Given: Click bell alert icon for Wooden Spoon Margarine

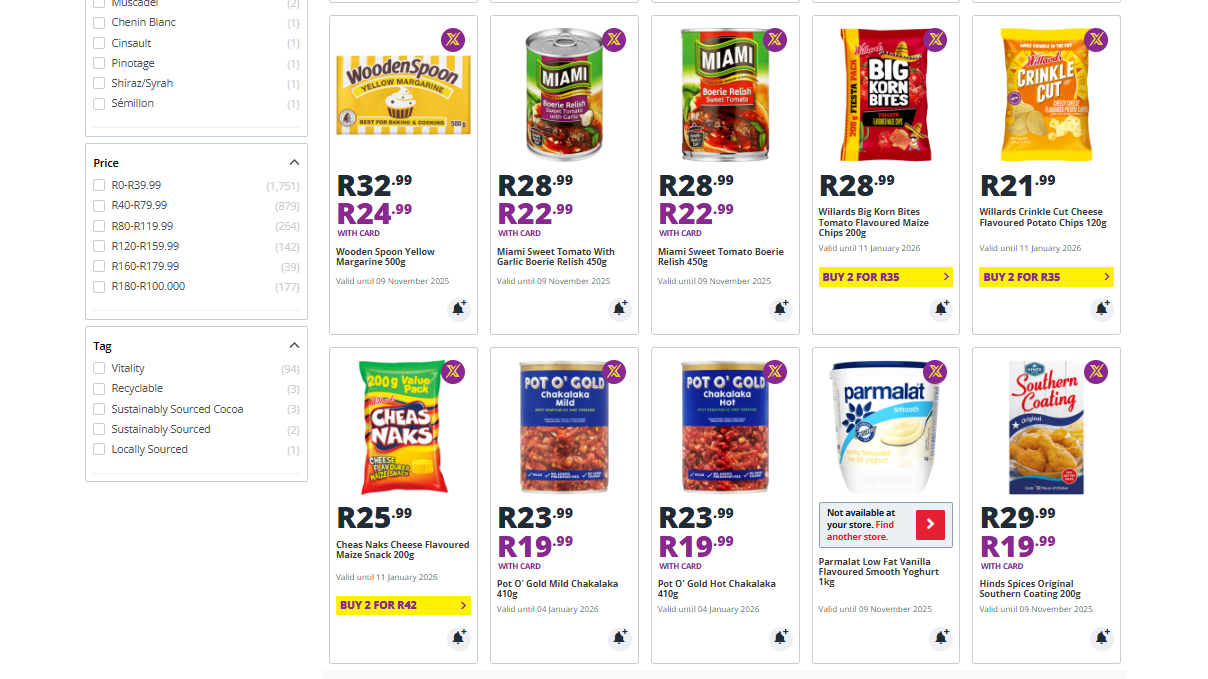Looking at the screenshot, I should (x=458, y=309).
